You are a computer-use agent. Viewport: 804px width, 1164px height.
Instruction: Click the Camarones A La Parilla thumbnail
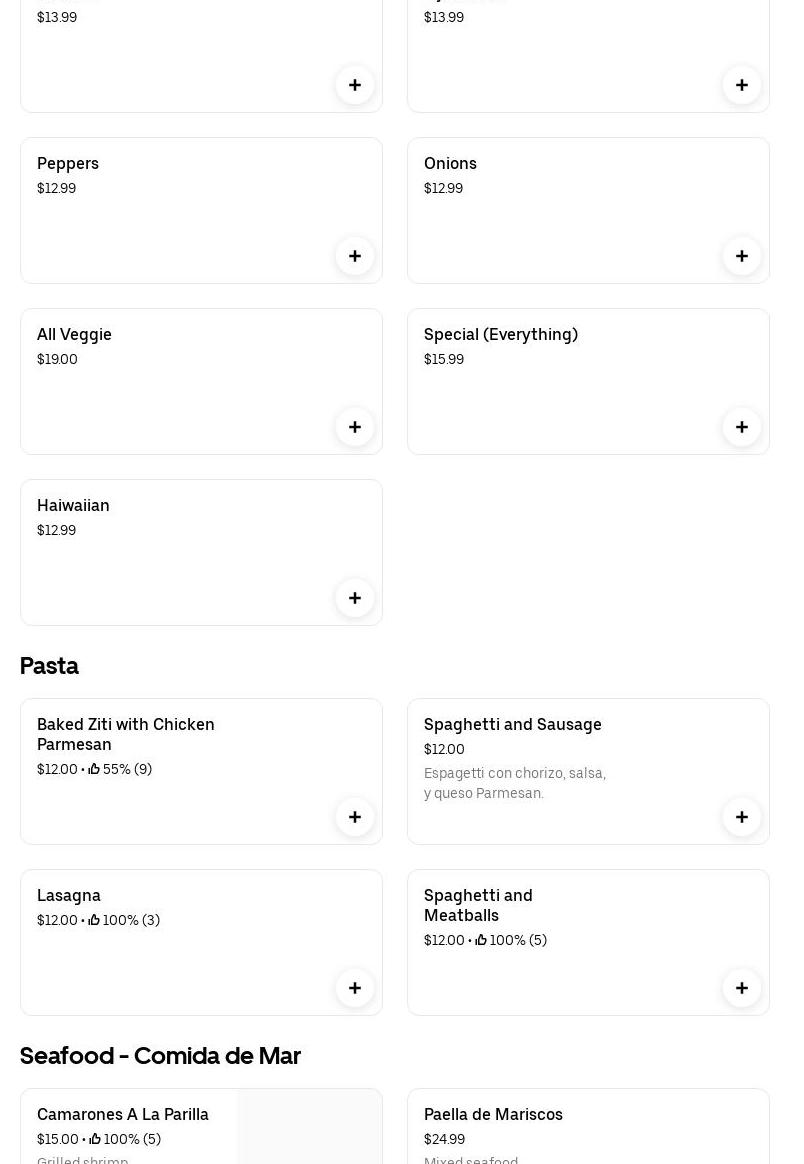click(309, 1128)
